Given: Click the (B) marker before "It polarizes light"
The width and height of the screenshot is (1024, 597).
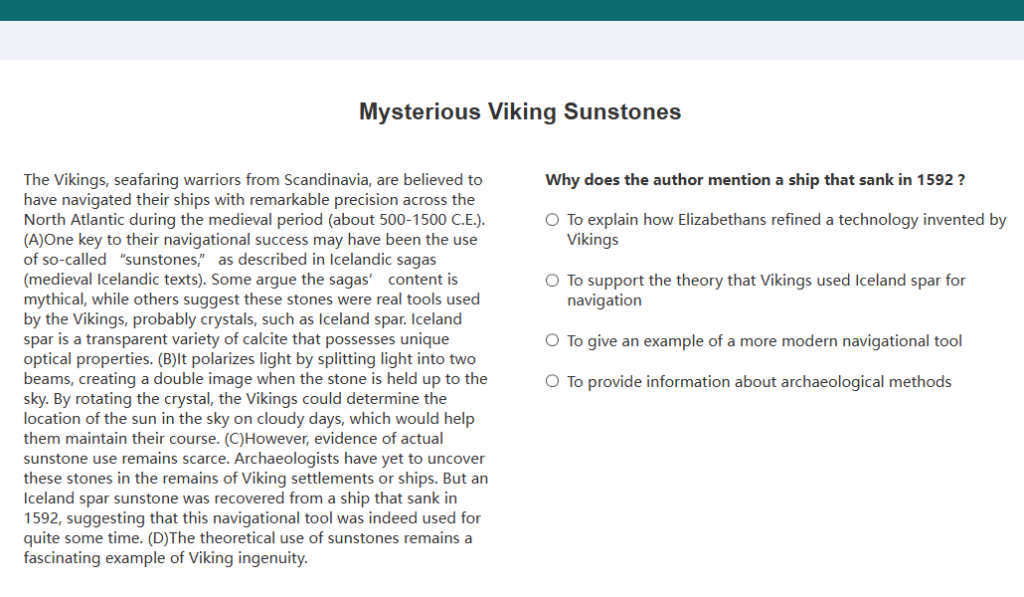Looking at the screenshot, I should click(x=167, y=359).
